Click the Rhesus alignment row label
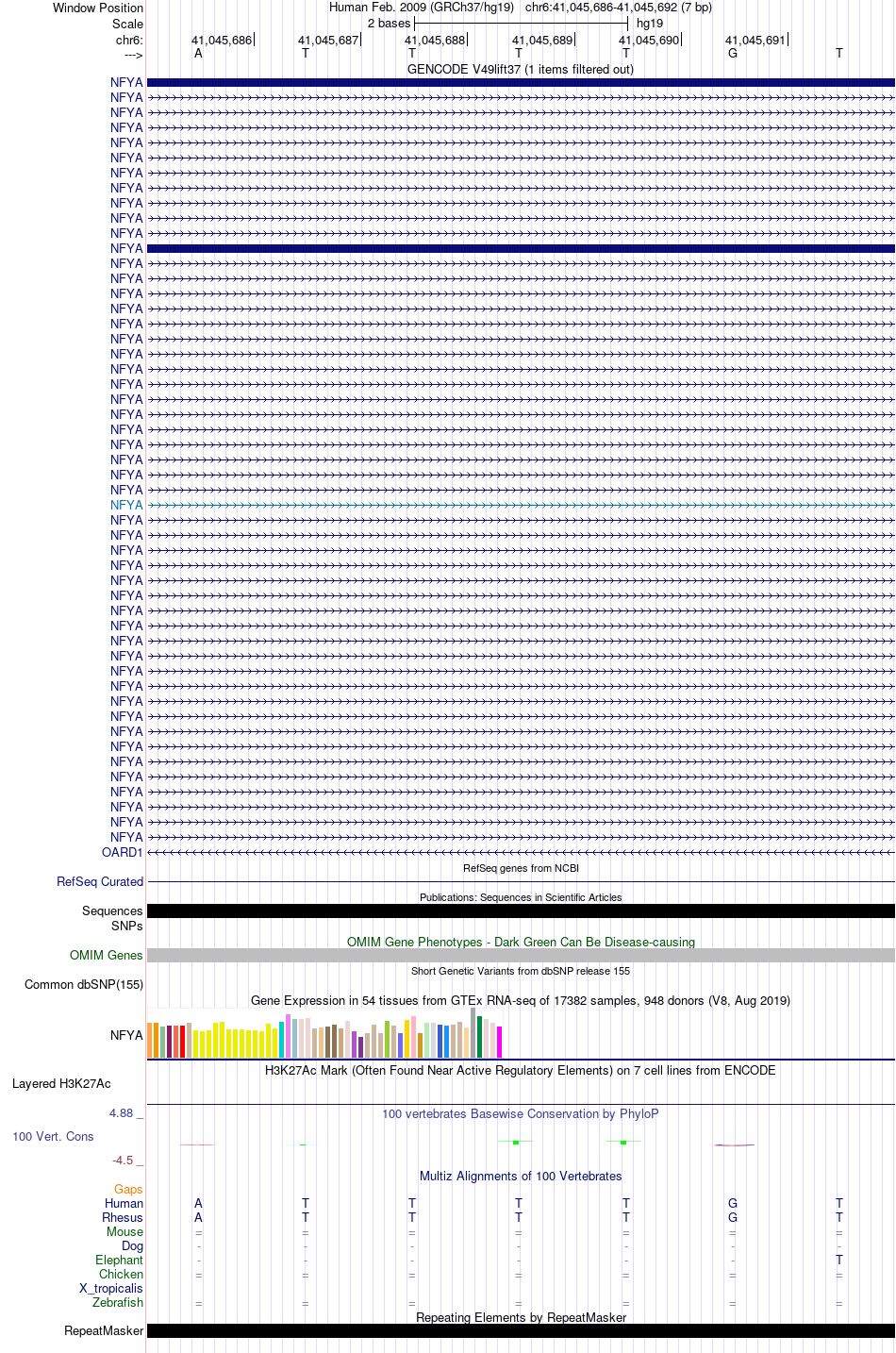 [x=123, y=1217]
